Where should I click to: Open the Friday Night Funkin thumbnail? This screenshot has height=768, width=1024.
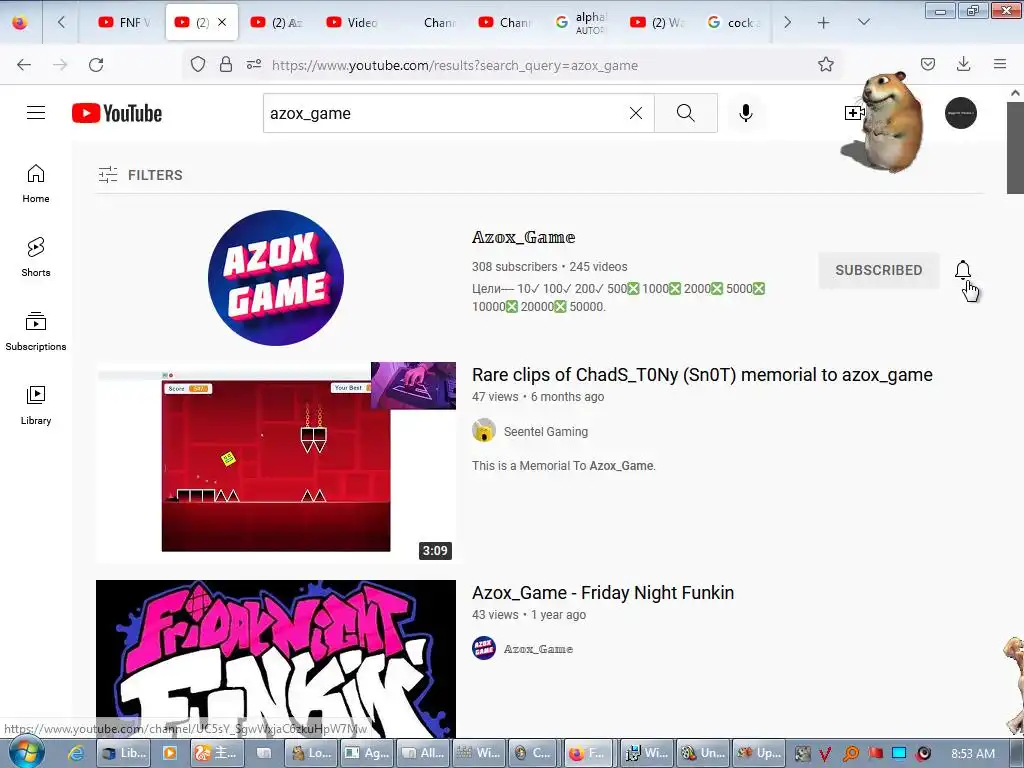click(276, 660)
